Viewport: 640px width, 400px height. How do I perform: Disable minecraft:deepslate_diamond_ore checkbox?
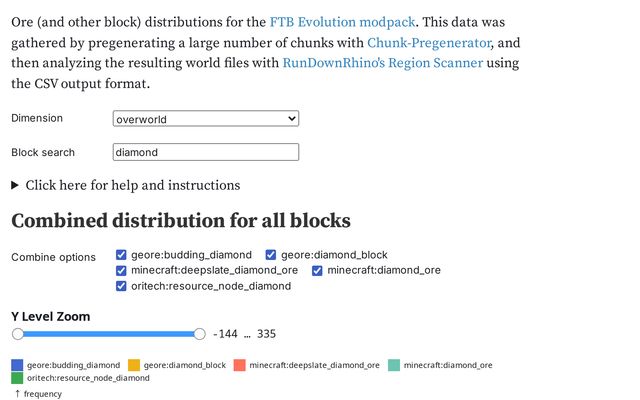point(121,271)
